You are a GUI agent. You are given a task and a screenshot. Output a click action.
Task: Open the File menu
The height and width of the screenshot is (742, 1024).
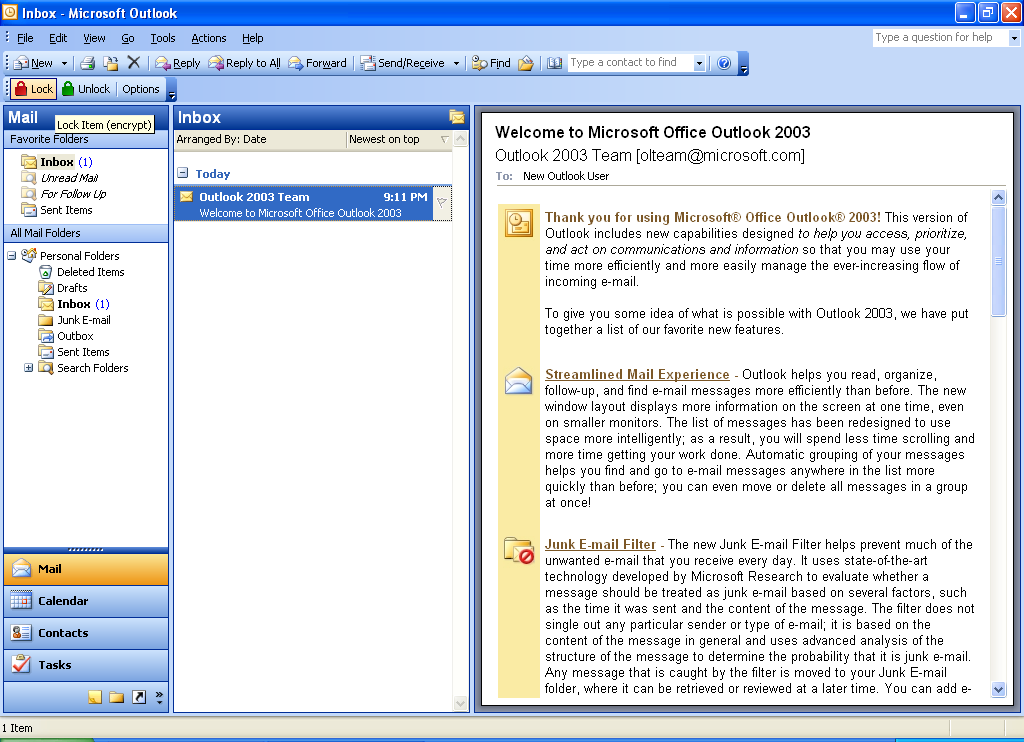25,38
